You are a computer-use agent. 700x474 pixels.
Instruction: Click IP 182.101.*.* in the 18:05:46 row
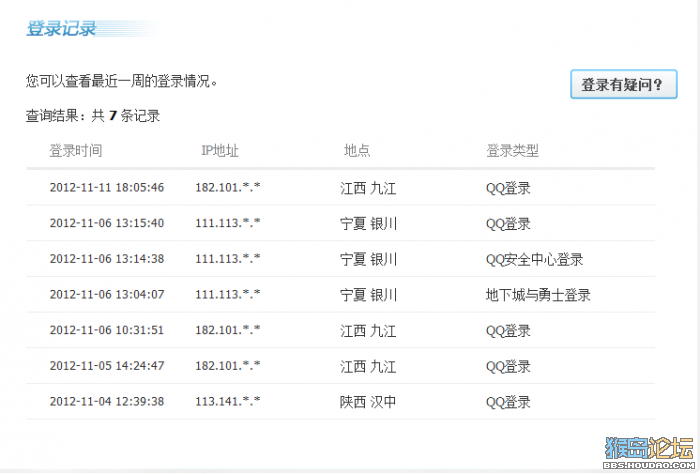228,187
